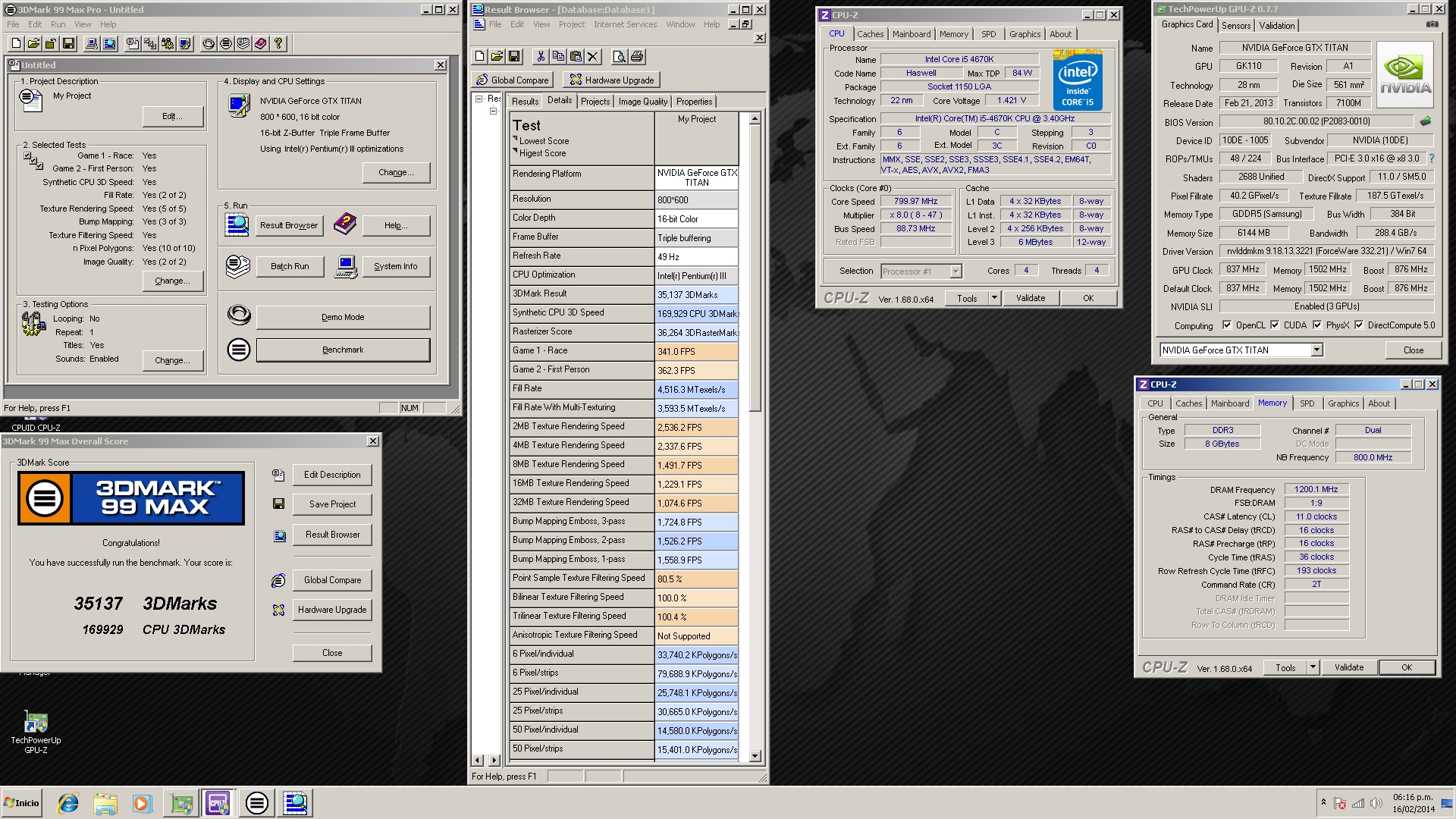
Task: Click the Selected Tests checklist icon in 3DMark toolbar
Action: (150, 44)
